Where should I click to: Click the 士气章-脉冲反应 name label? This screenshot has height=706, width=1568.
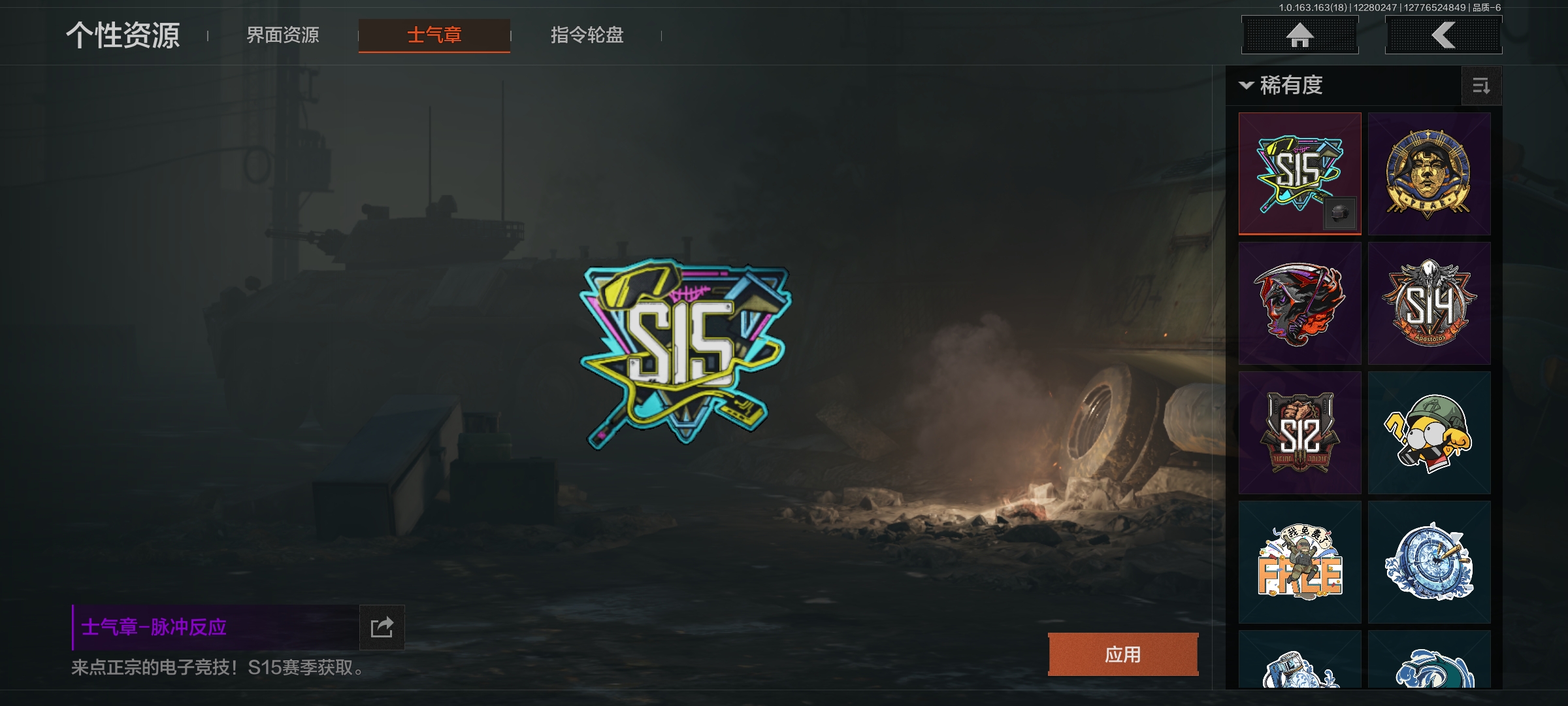(154, 628)
